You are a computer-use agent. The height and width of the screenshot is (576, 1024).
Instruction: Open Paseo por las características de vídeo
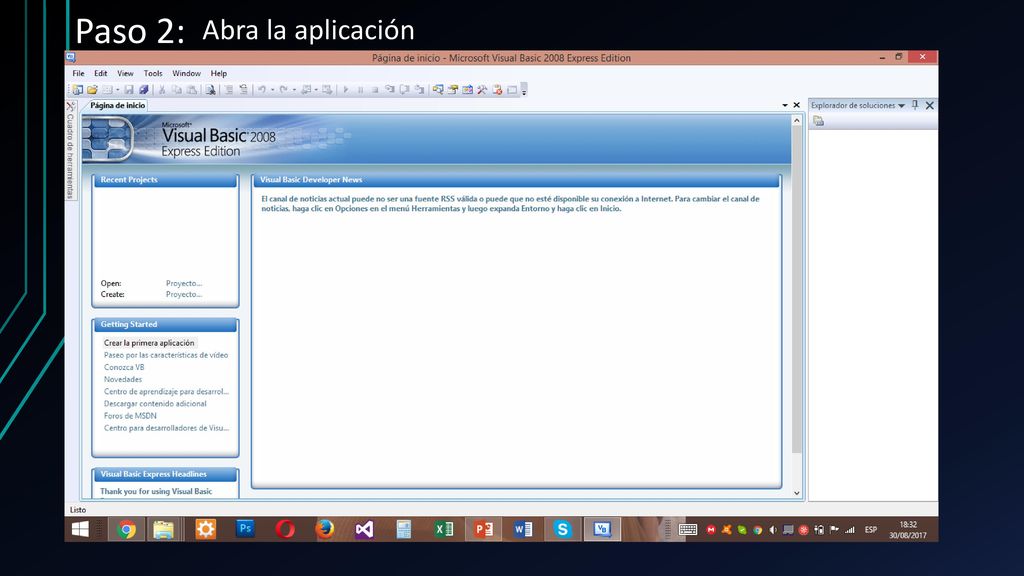166,355
